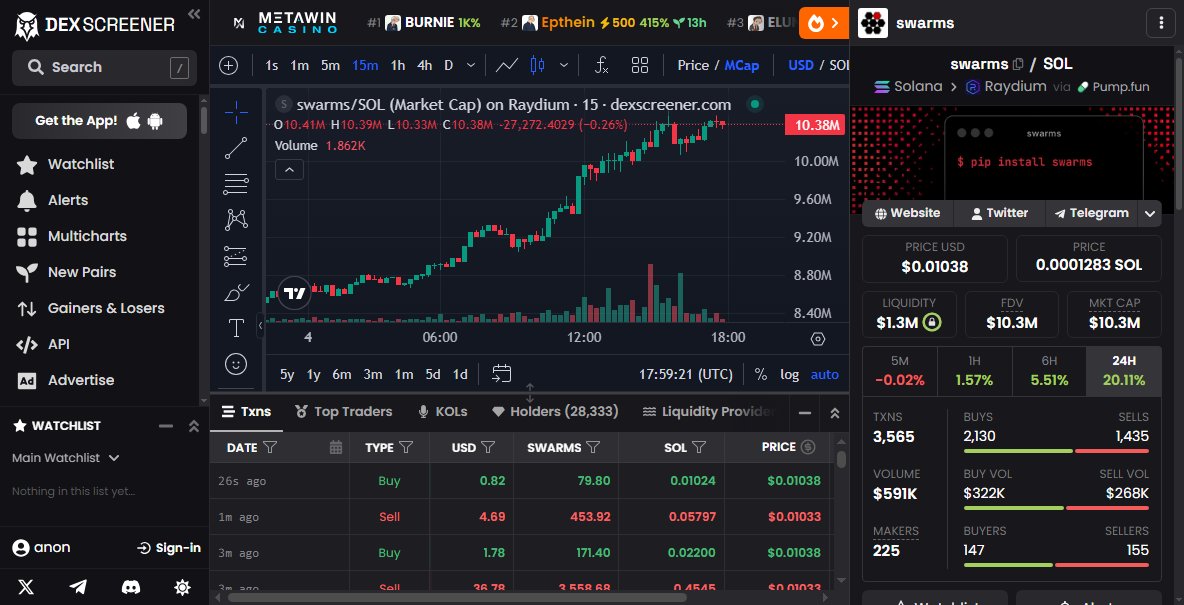Set chart range to 6m
Screen dimensions: 1184x605
pos(342,375)
